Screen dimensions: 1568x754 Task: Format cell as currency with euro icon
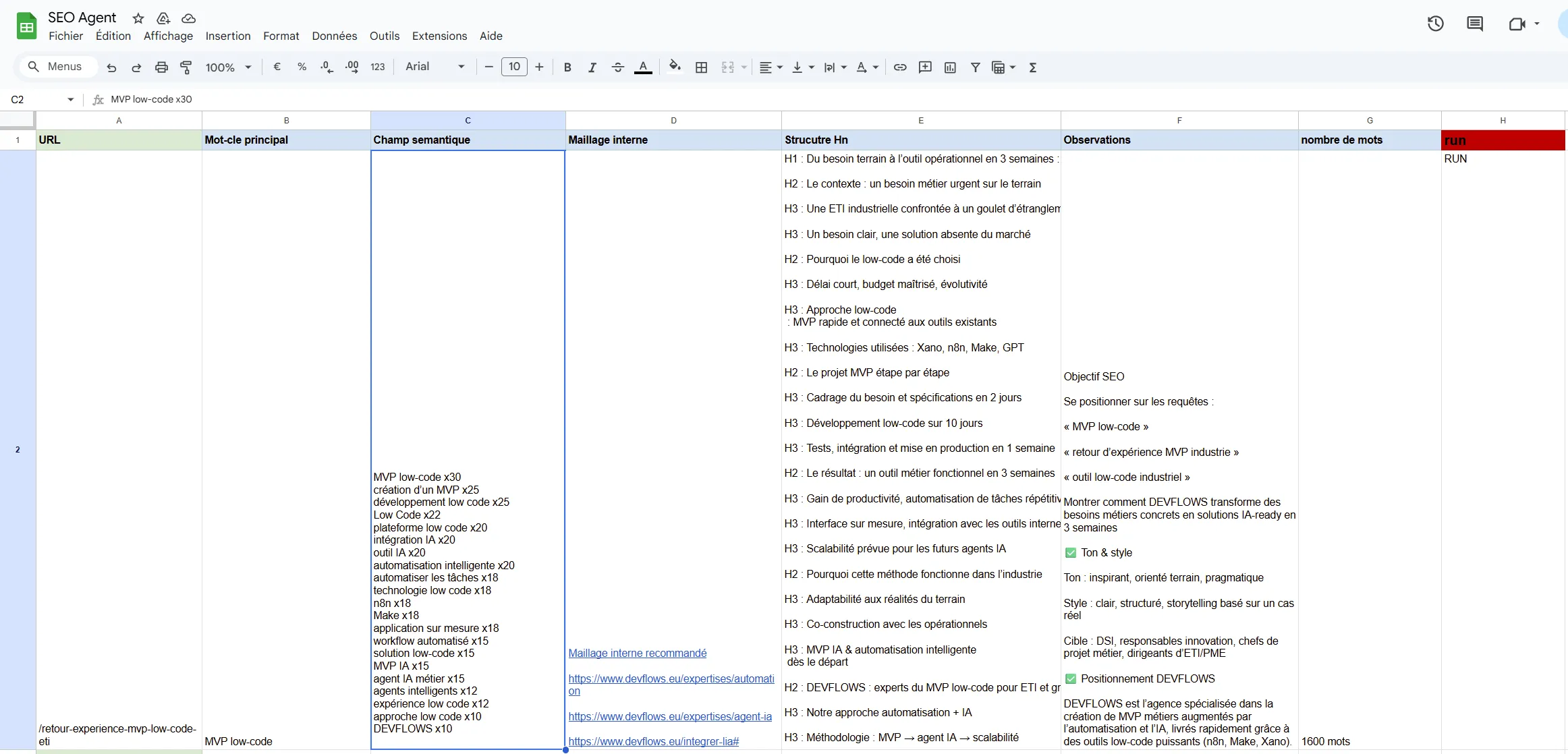click(x=277, y=67)
